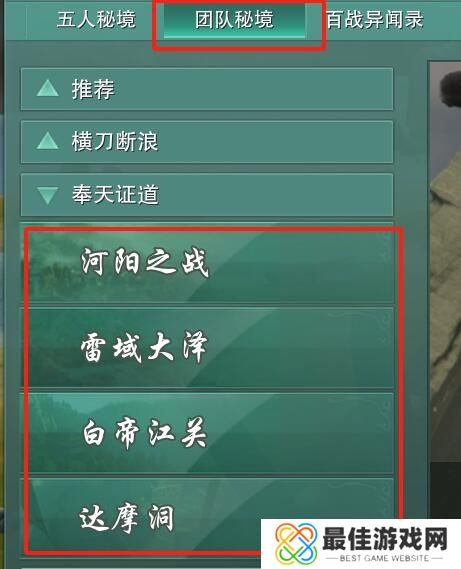Screen dimensions: 461x569
Task: Click the 最佳游戏网 colorful logo icon
Action: tap(296, 543)
